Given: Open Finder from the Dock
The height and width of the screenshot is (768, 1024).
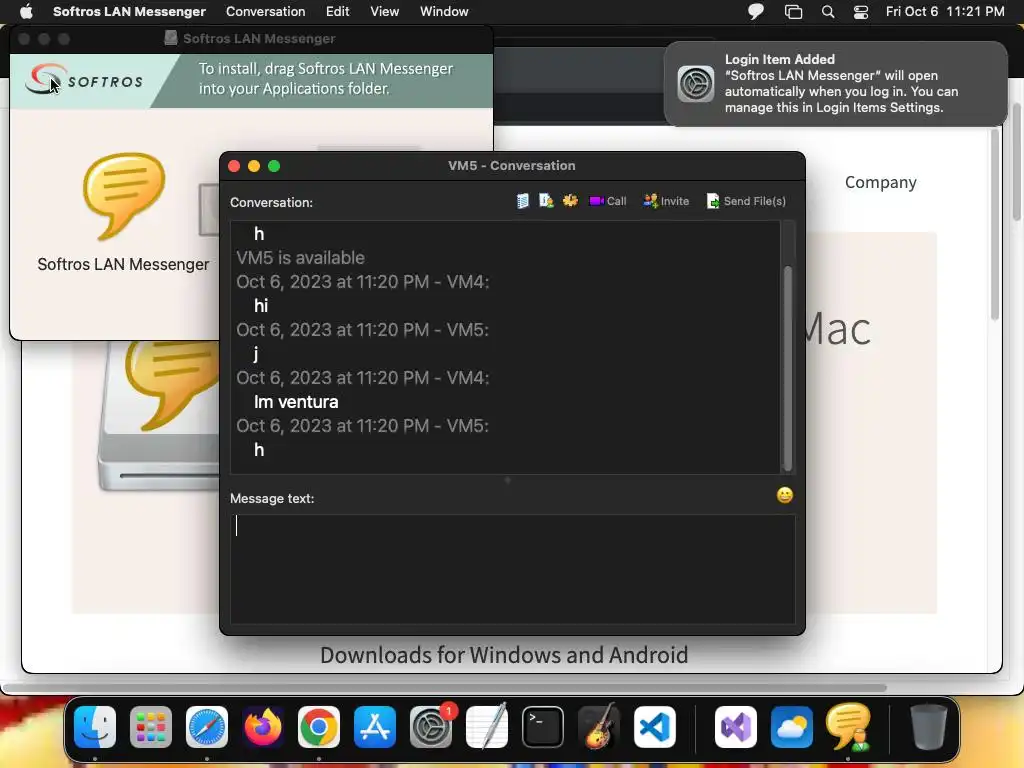Looking at the screenshot, I should tap(95, 726).
